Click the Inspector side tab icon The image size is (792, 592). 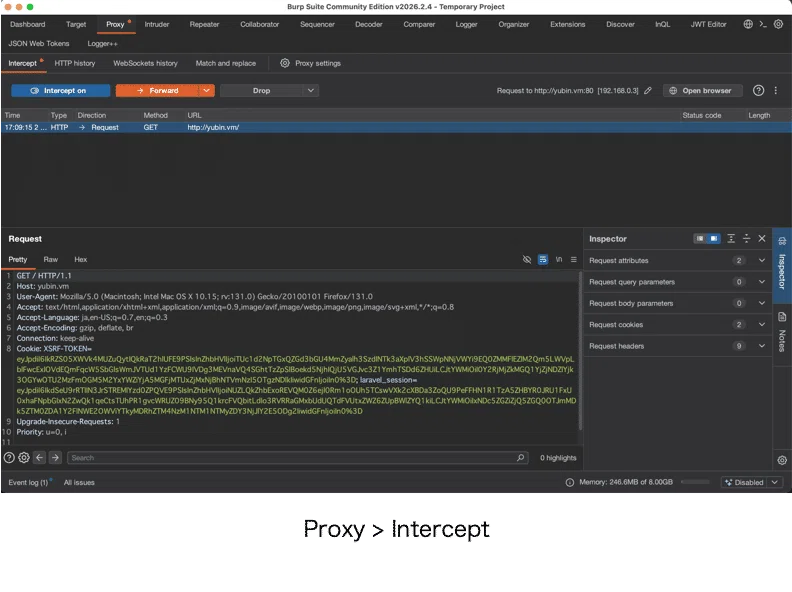(782, 241)
